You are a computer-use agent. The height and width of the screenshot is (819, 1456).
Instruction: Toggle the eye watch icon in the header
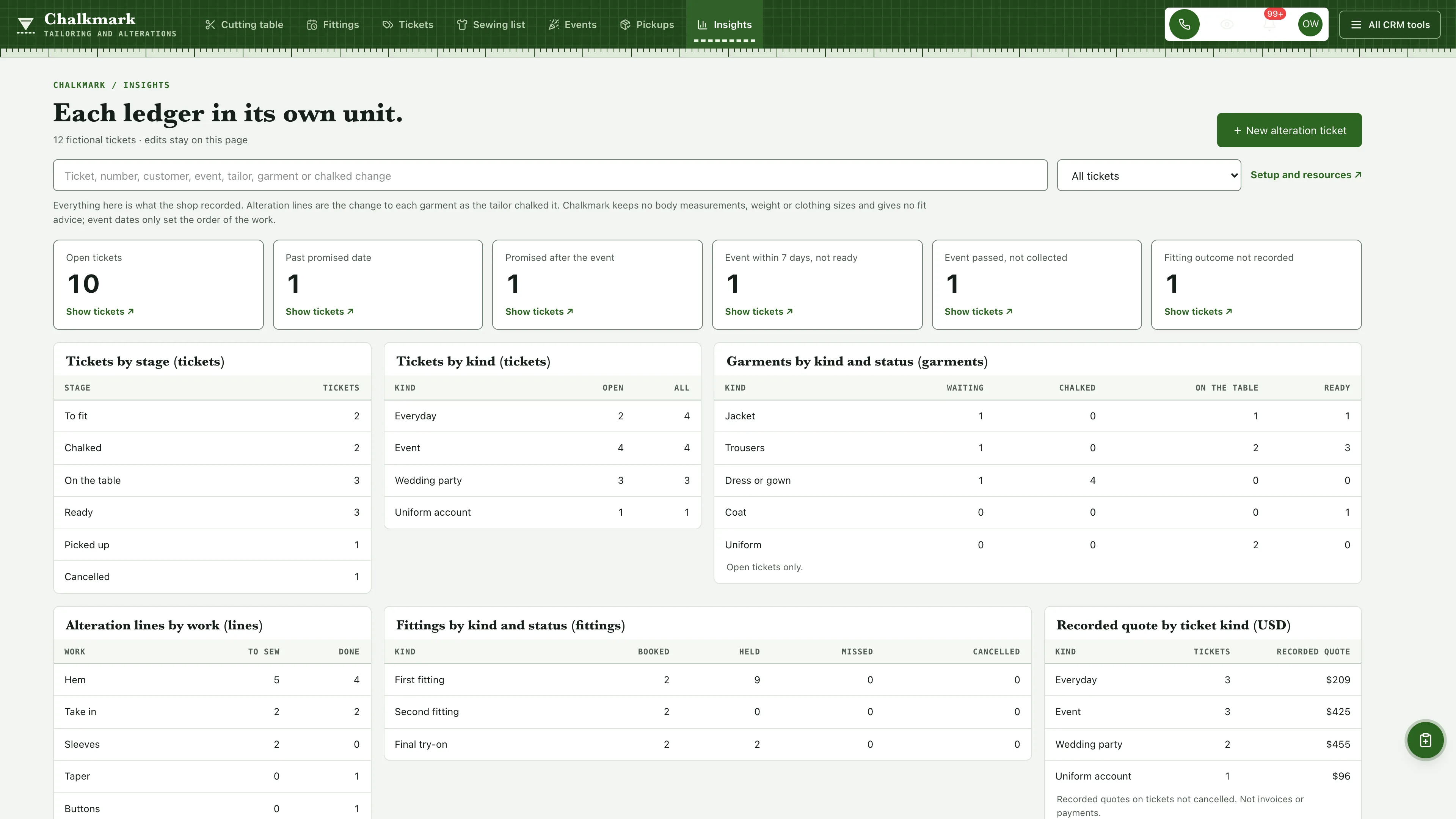click(x=1227, y=24)
